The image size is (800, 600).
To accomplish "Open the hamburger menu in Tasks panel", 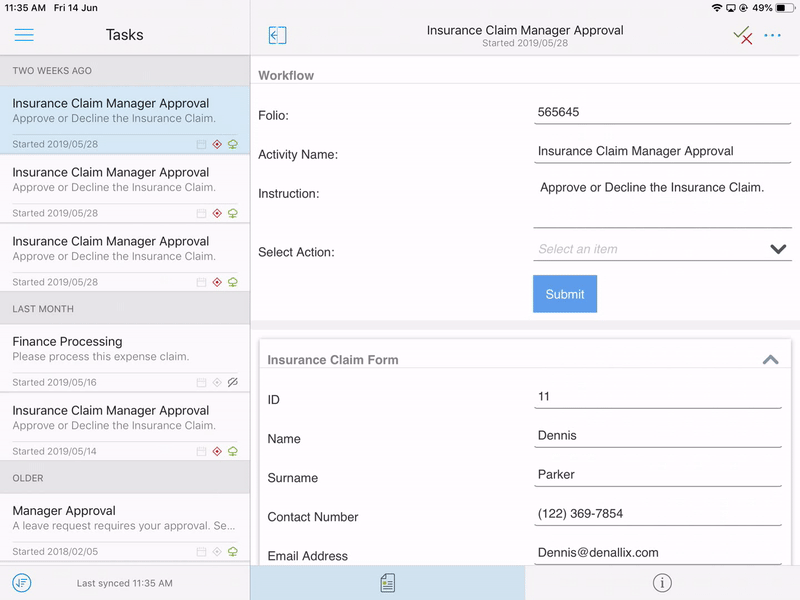I will [x=24, y=35].
